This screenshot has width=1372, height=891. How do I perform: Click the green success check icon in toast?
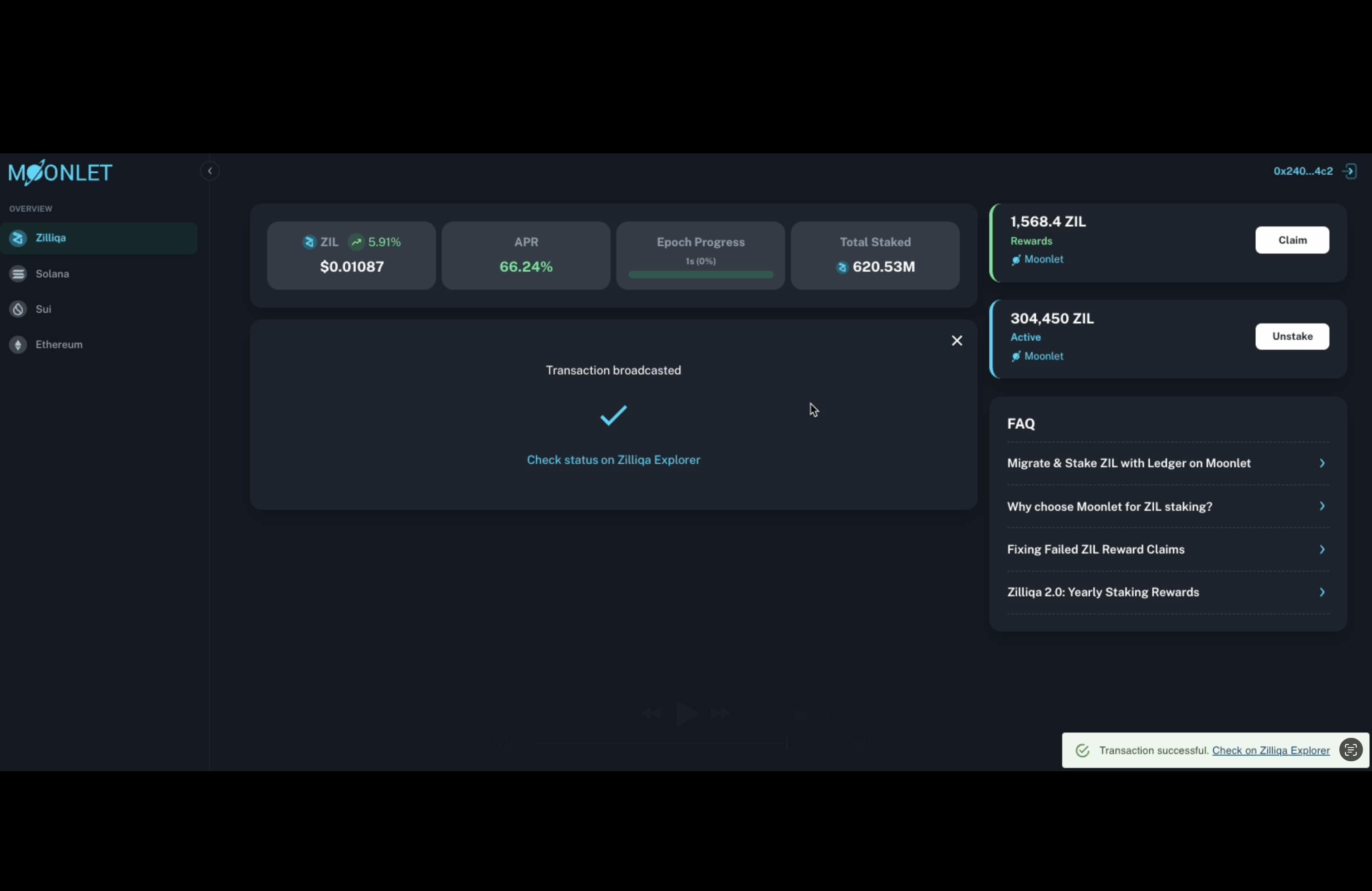click(1082, 750)
